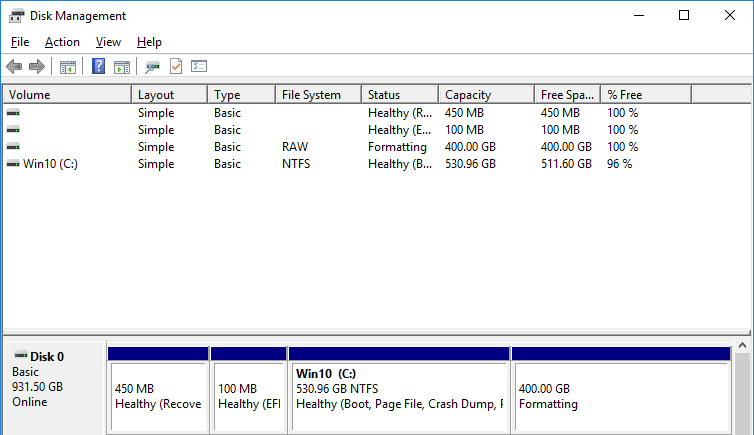Sort by the Layout column header
Viewport: 754px width, 435px height.
click(170, 95)
